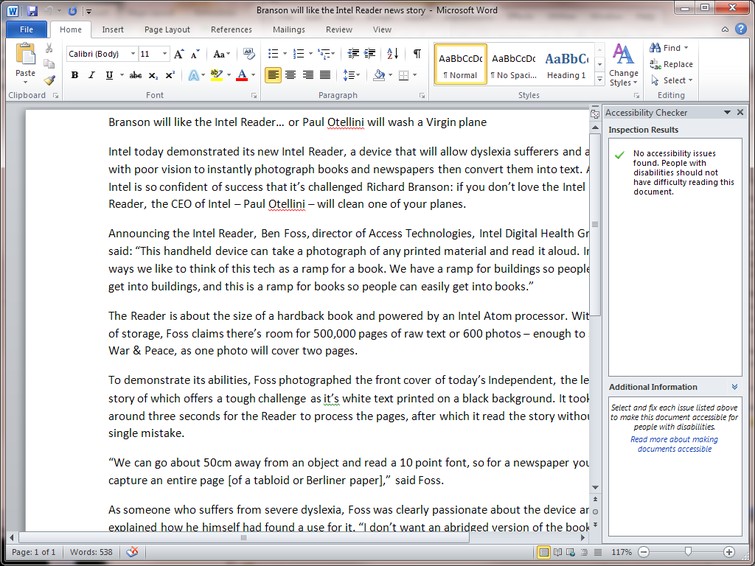Toggle Underline formatting
This screenshot has width=755, height=566.
(x=109, y=75)
